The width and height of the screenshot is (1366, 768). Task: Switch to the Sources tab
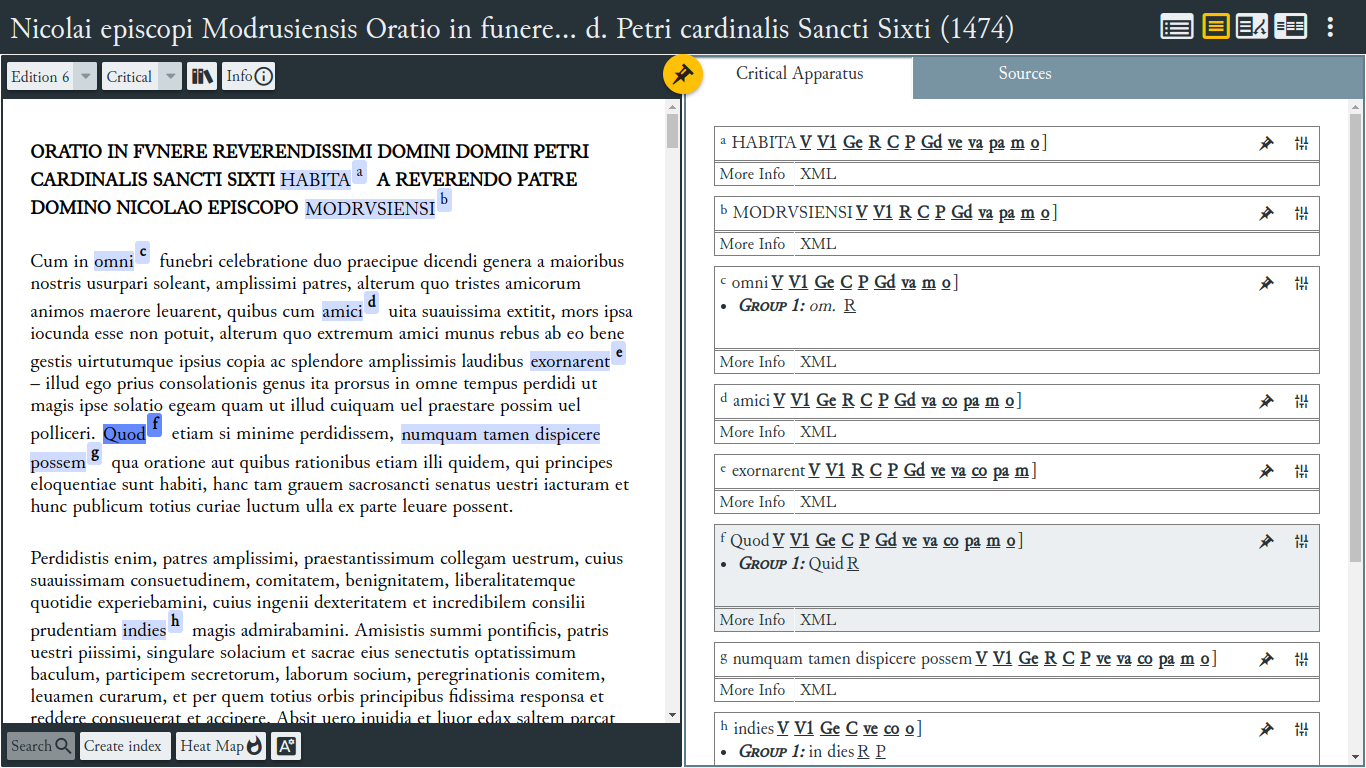click(1025, 74)
